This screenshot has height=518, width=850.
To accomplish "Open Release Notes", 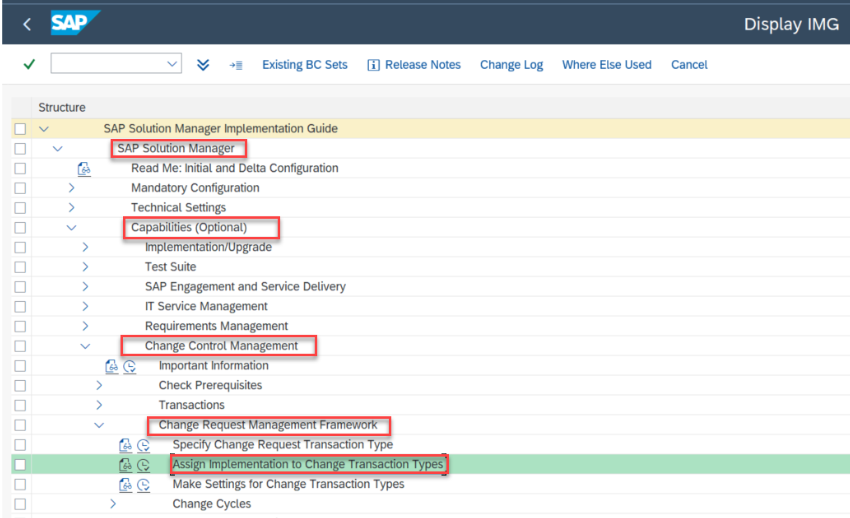I will (x=423, y=65).
